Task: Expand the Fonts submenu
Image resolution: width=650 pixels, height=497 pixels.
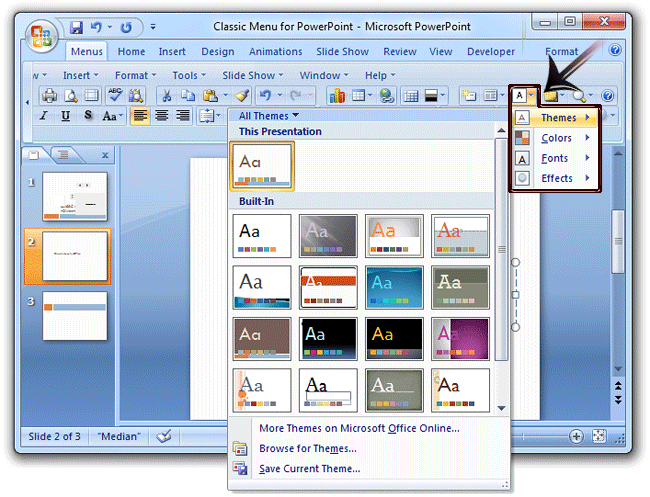Action: (x=555, y=158)
